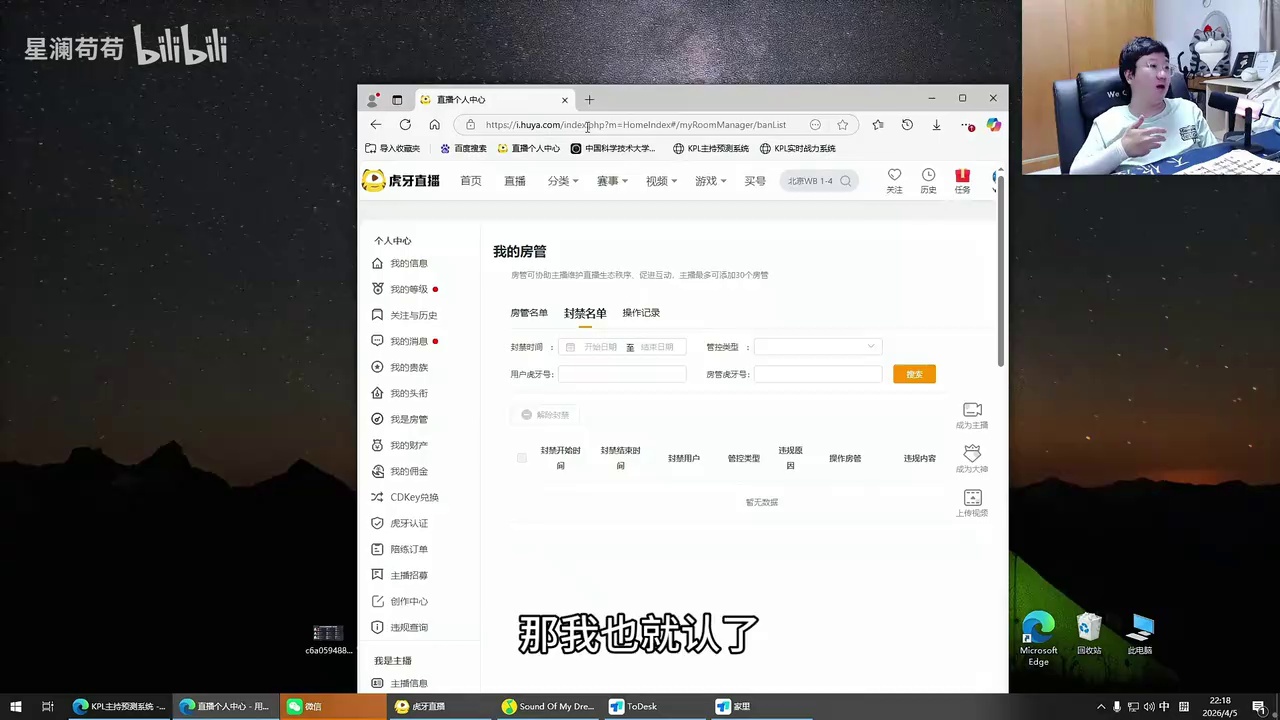Expand the 赛事 navigation dropdown

(612, 181)
